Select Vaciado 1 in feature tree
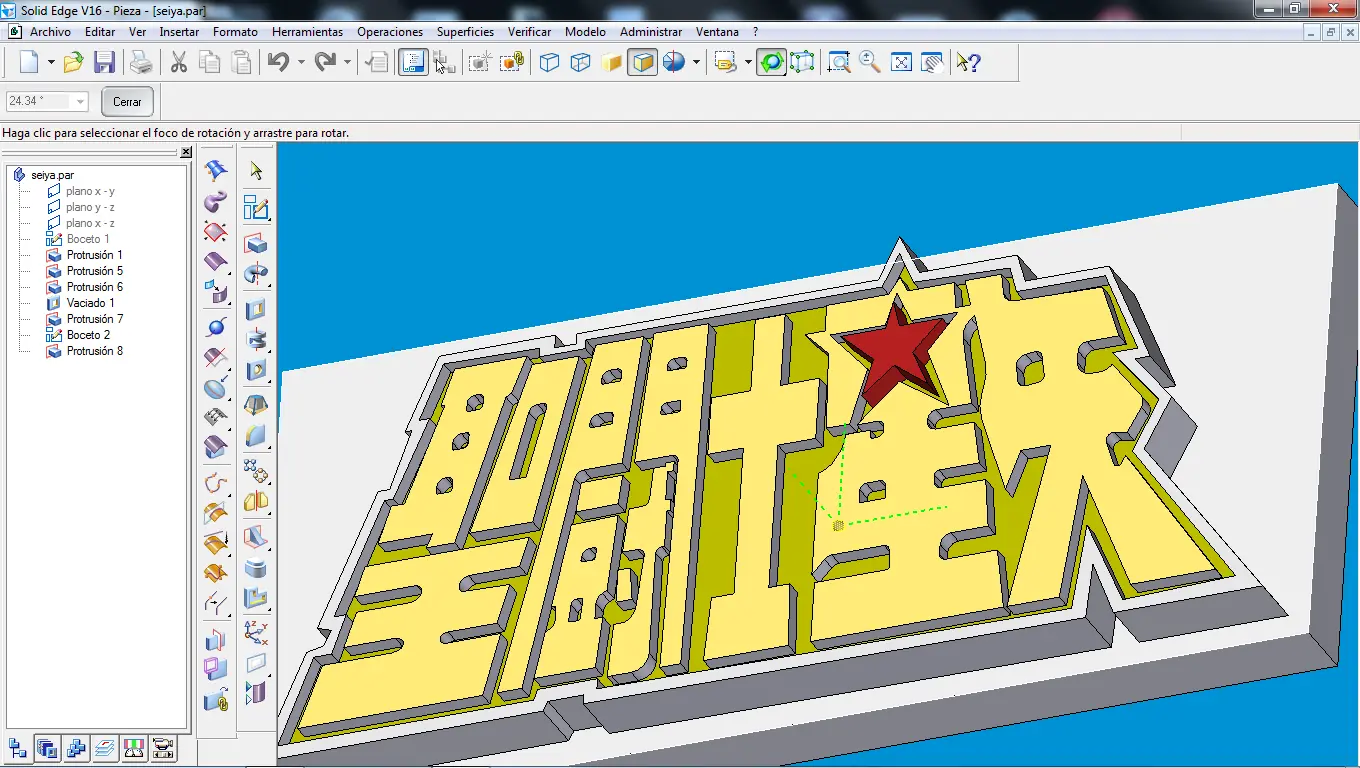Viewport: 1360px width, 768px height. [x=90, y=303]
